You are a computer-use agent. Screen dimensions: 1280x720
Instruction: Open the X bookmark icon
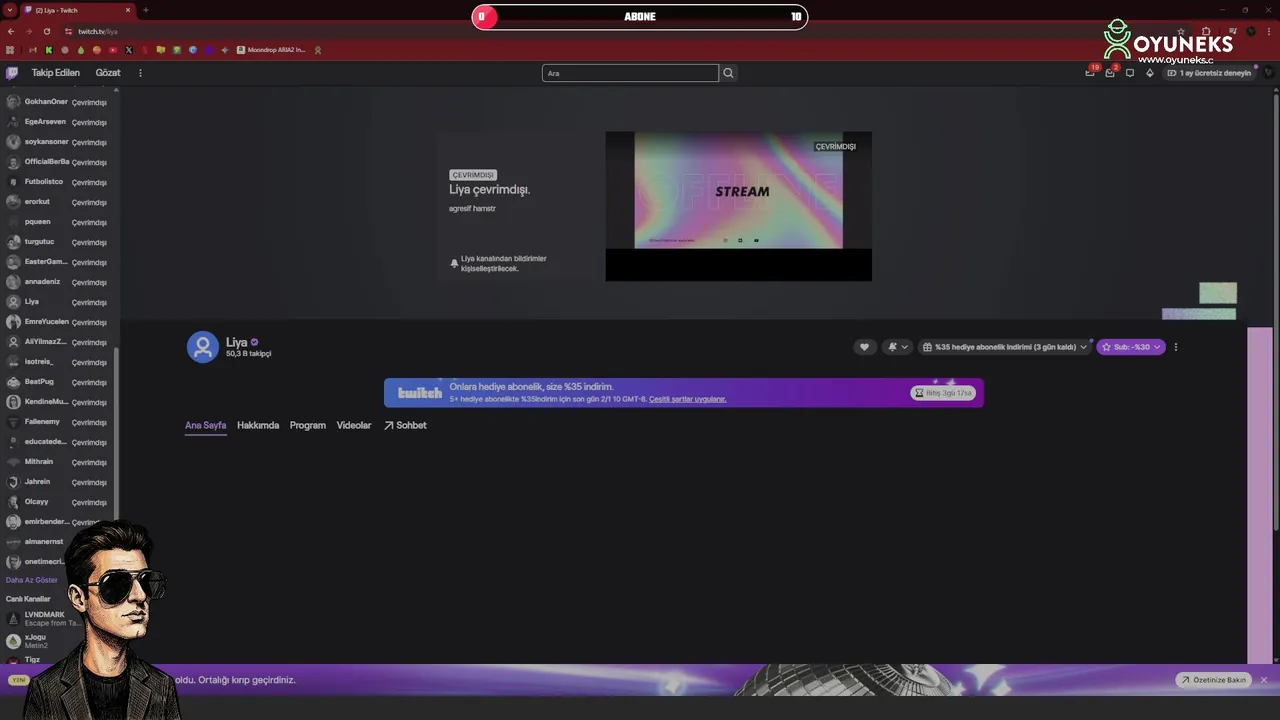[x=128, y=50]
